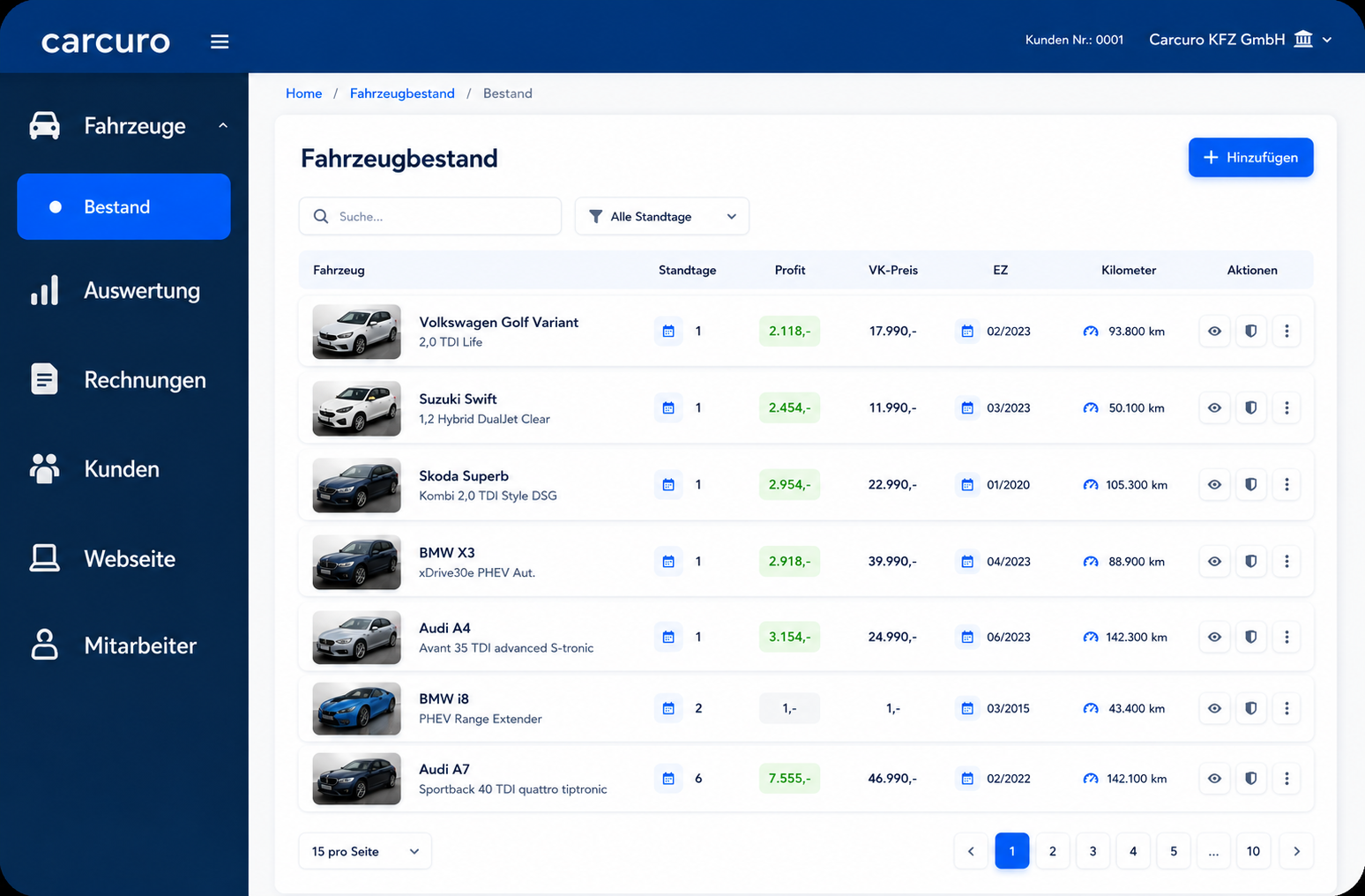The width and height of the screenshot is (1365, 896).
Task: Open more actions for Suzuki Swift
Action: pos(1287,407)
